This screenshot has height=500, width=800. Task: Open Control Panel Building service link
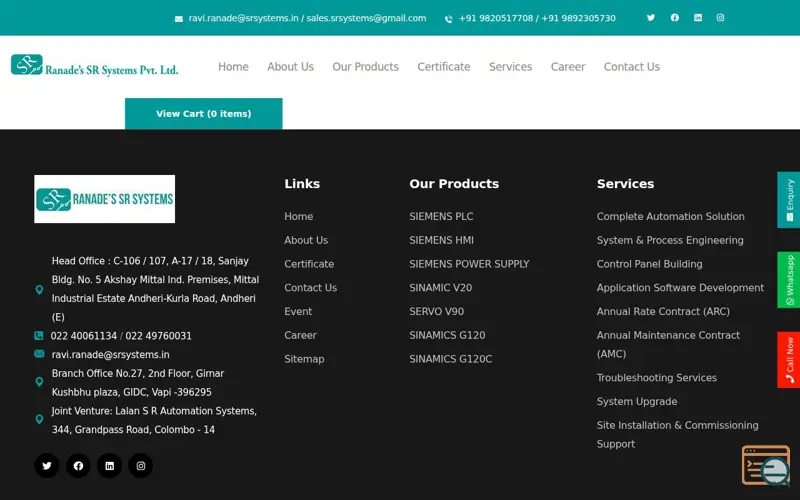649,264
